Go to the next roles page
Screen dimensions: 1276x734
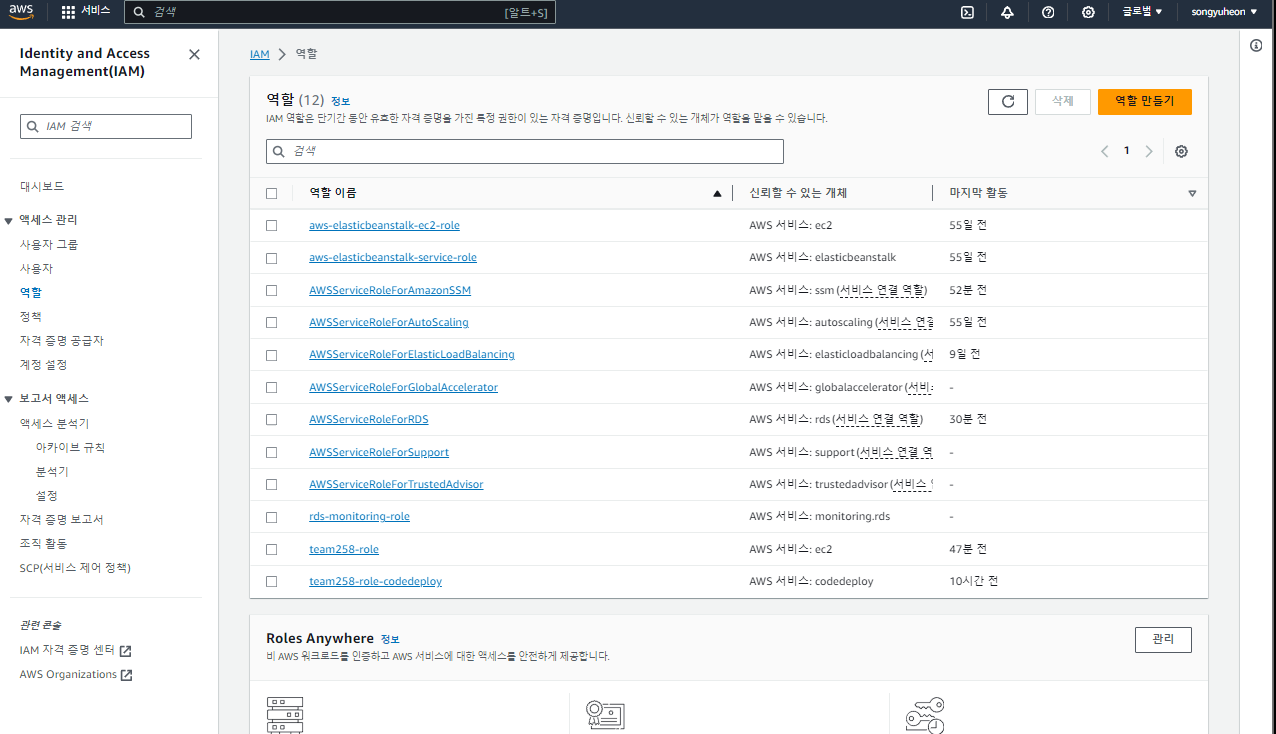pos(1149,151)
